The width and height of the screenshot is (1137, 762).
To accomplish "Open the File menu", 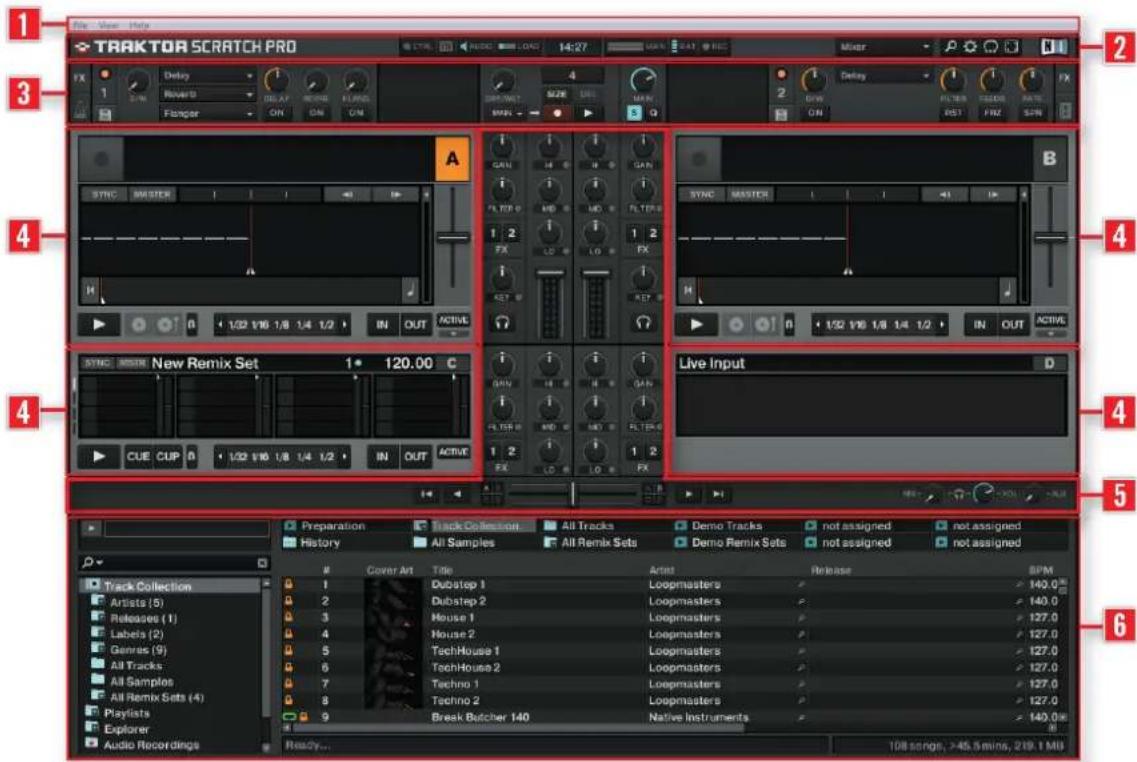I will [x=80, y=25].
